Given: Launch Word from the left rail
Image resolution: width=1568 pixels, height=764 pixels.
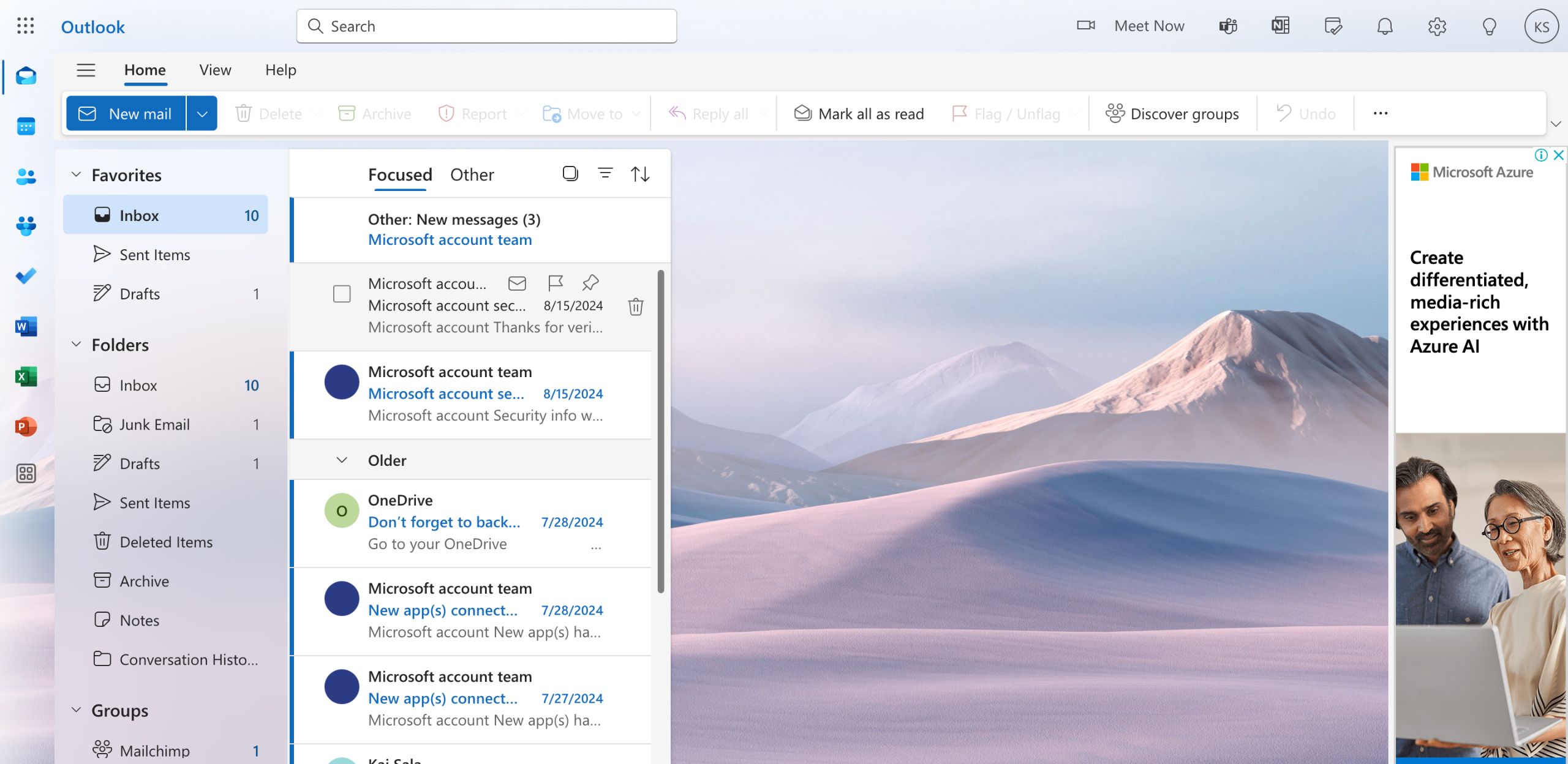Looking at the screenshot, I should pyautogui.click(x=26, y=326).
